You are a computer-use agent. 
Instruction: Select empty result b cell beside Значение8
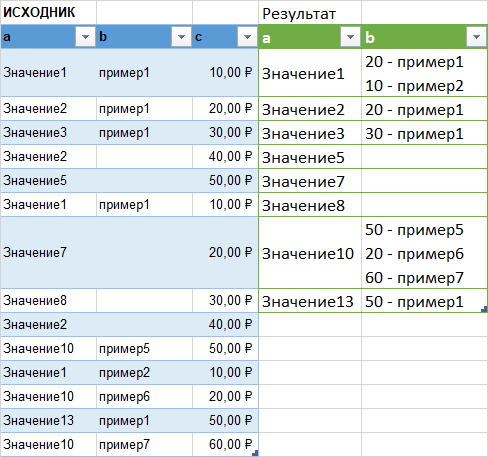(424, 205)
